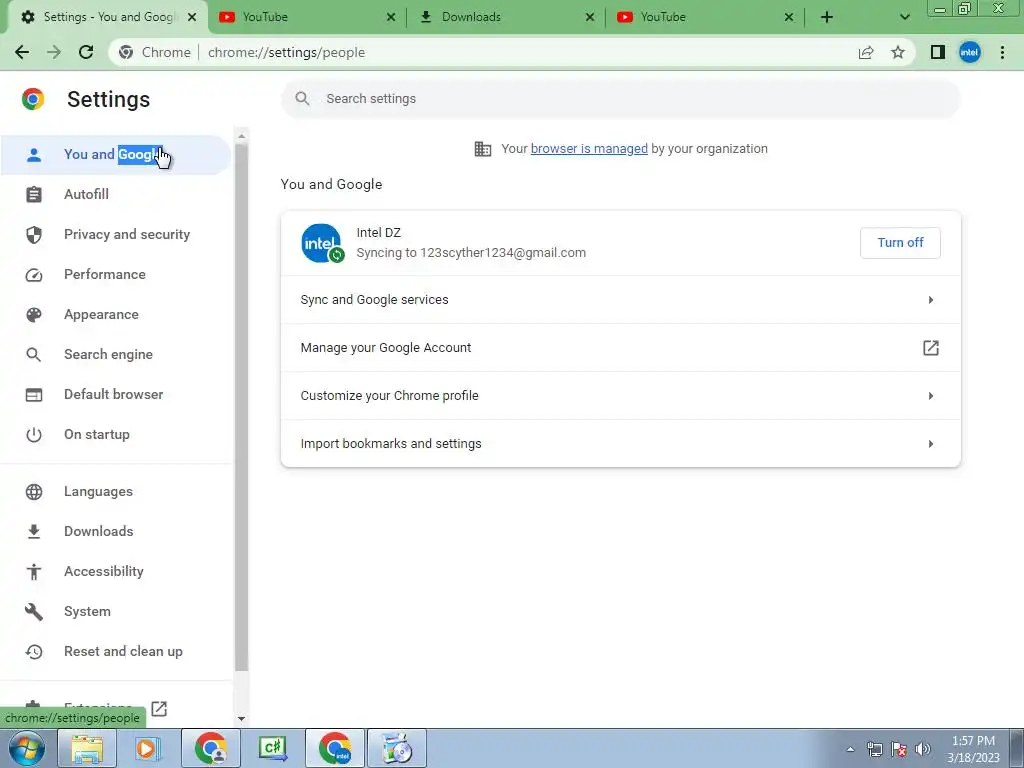Open Default browser settings section
The height and width of the screenshot is (768, 1024).
[x=116, y=394]
